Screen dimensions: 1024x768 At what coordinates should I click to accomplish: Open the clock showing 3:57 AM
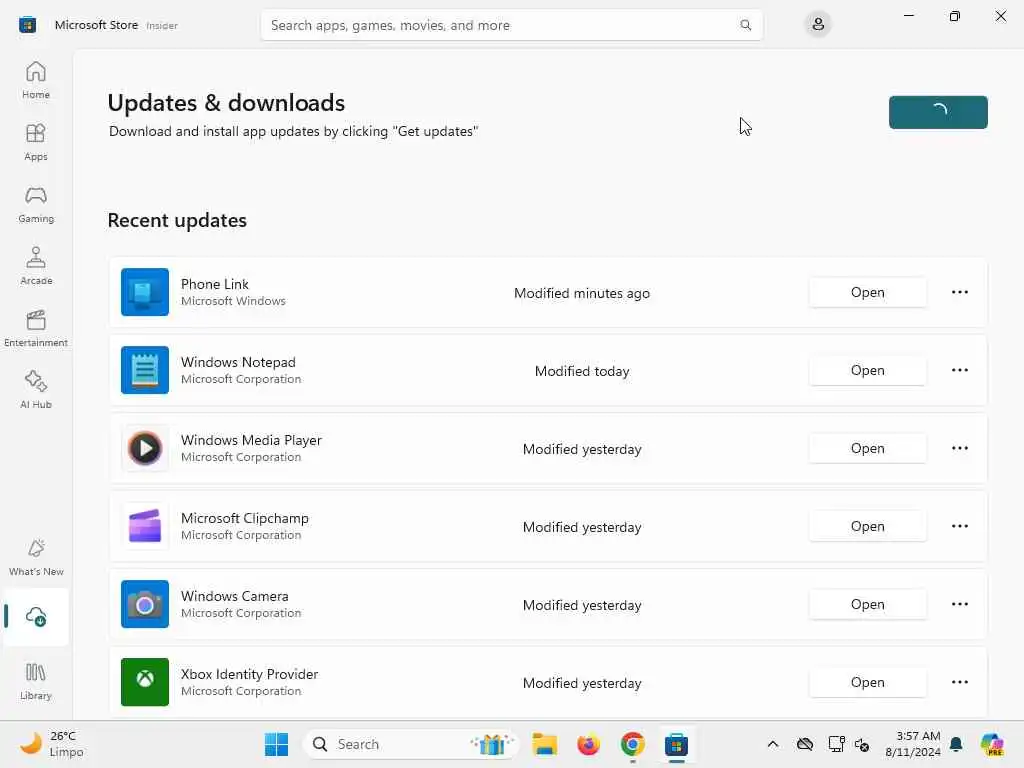(913, 744)
